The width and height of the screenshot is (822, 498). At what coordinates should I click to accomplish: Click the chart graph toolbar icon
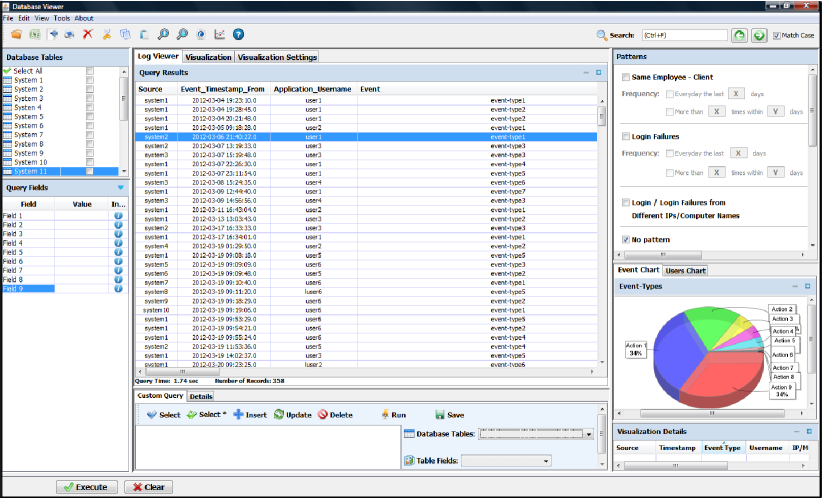220,34
